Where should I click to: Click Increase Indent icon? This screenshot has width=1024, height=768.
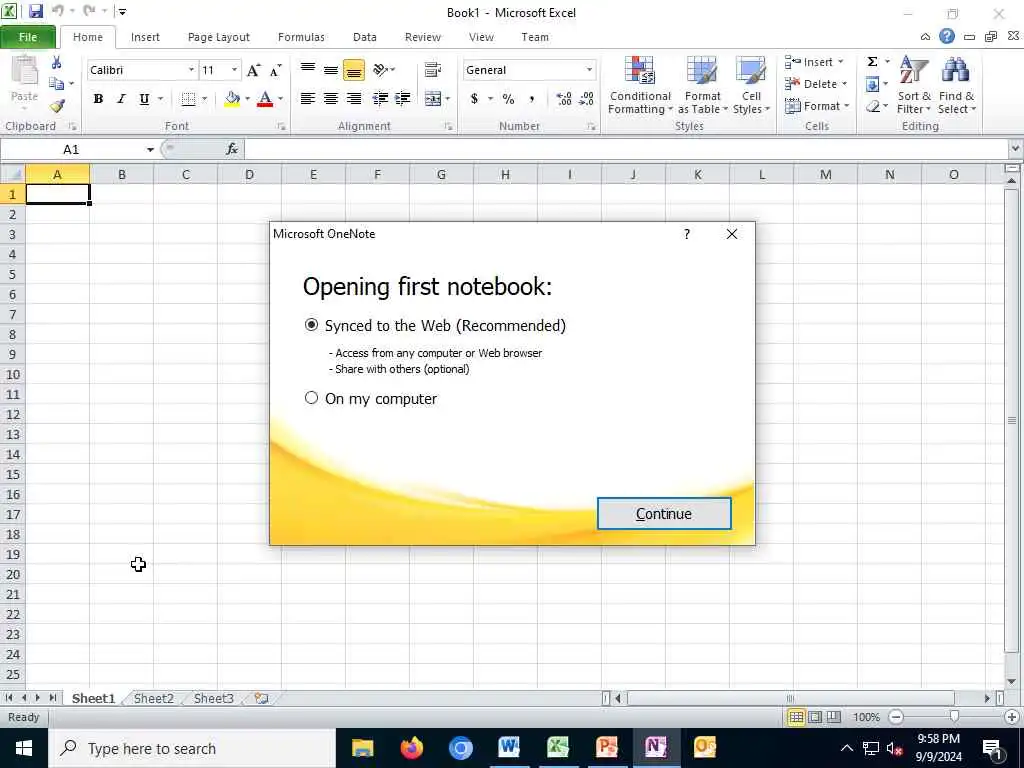tap(403, 99)
